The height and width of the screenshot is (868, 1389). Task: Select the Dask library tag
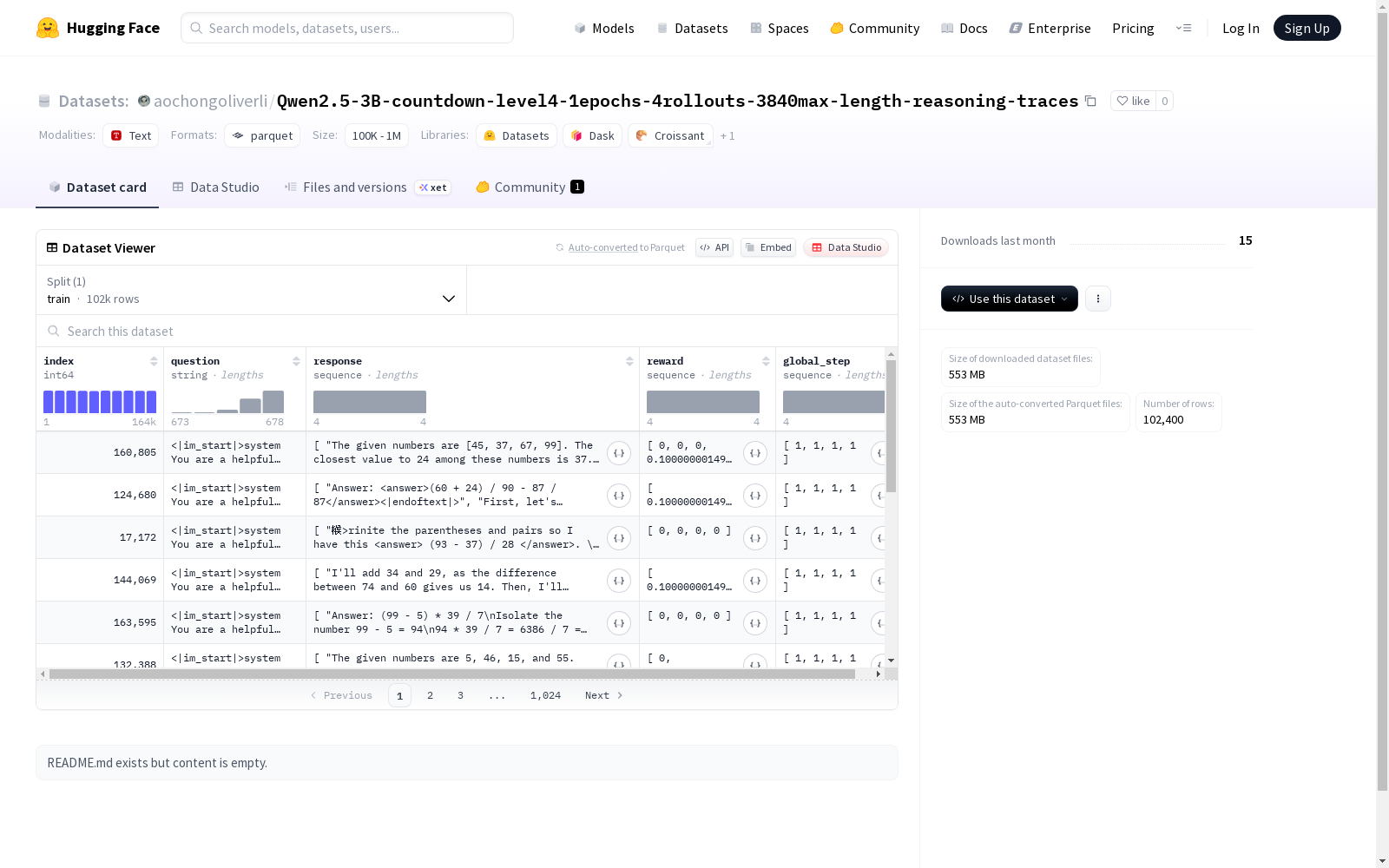[593, 135]
